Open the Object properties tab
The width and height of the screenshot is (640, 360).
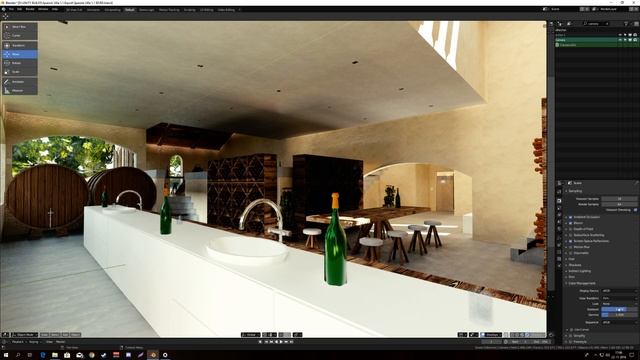[559, 238]
